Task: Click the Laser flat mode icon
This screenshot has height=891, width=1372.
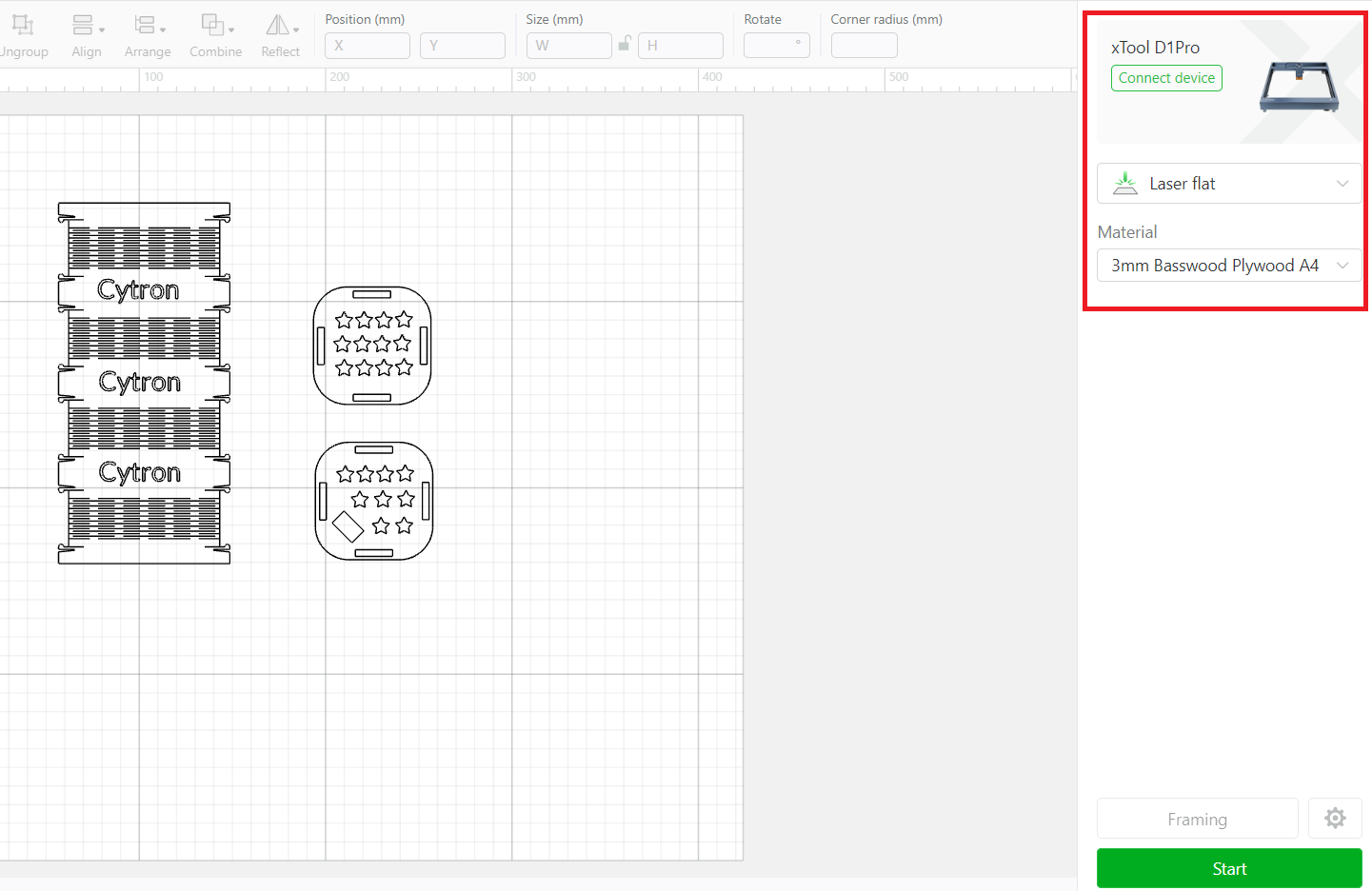Action: tap(1125, 183)
